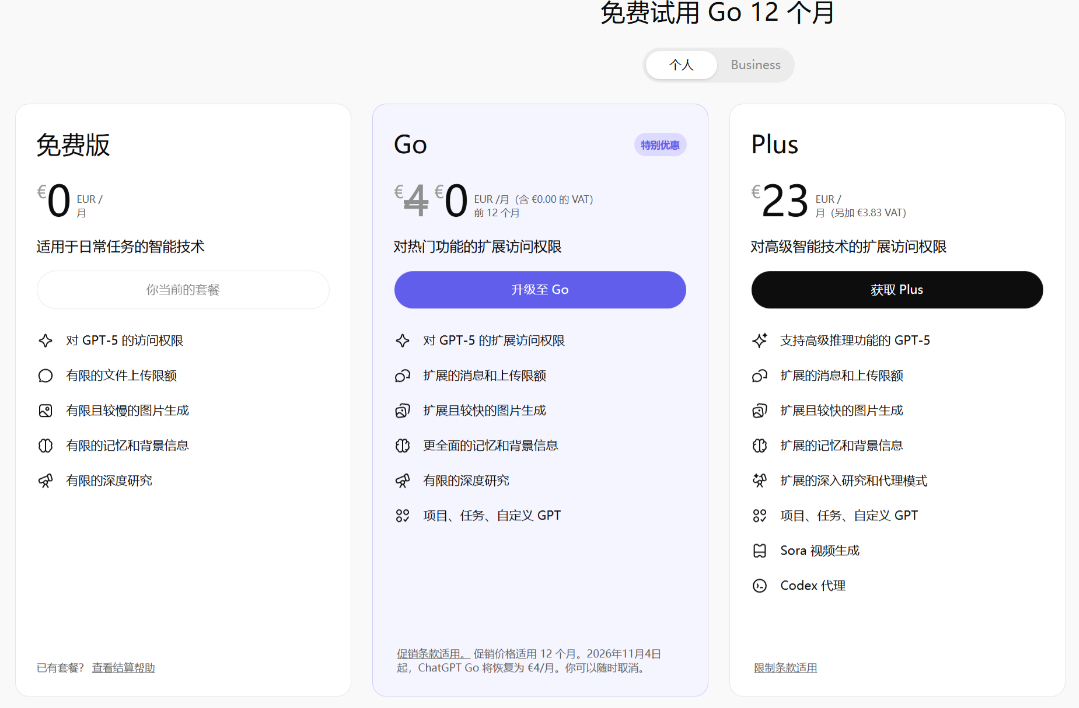
Task: Switch to the Business plan tab
Action: pos(756,65)
